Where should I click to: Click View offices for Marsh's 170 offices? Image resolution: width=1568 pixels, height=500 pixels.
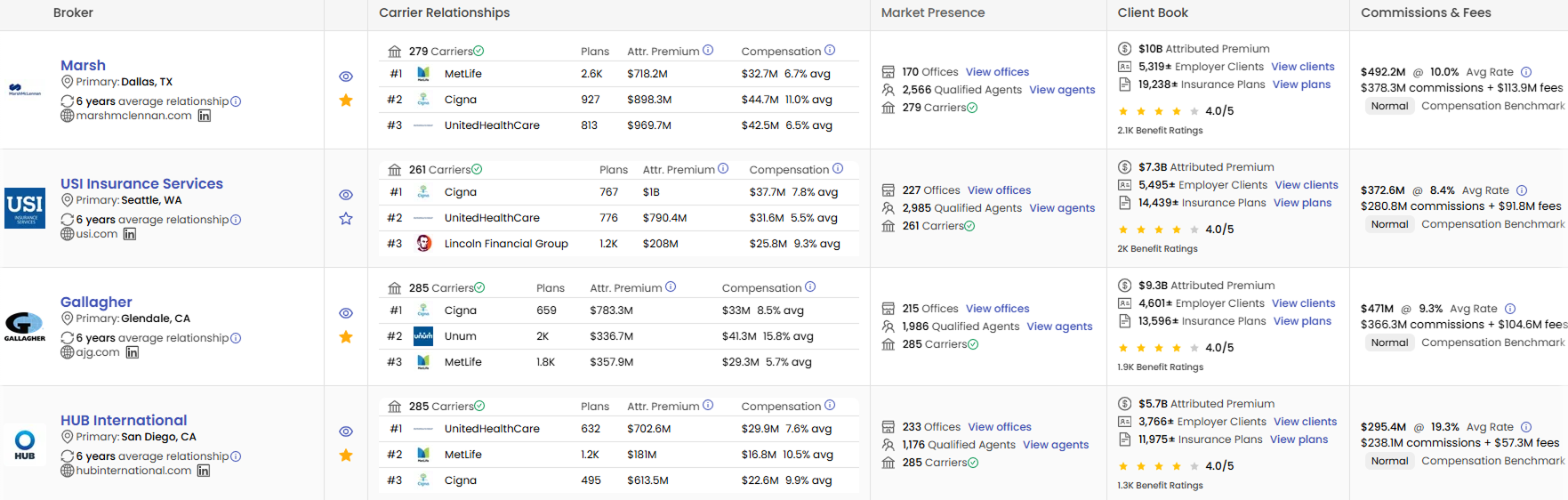[x=997, y=72]
